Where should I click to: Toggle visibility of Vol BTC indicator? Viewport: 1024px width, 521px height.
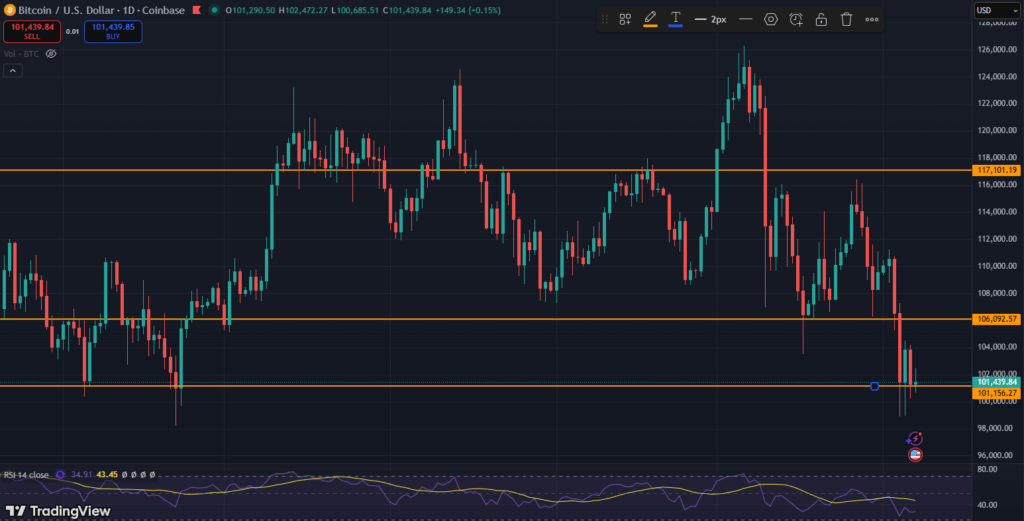[x=51, y=54]
